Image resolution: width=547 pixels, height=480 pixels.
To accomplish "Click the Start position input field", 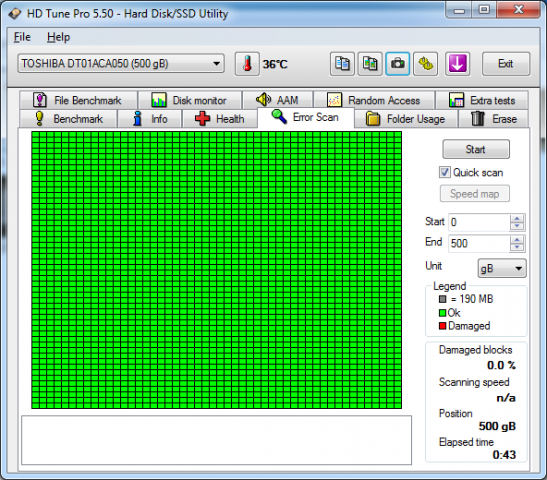I will [x=479, y=223].
